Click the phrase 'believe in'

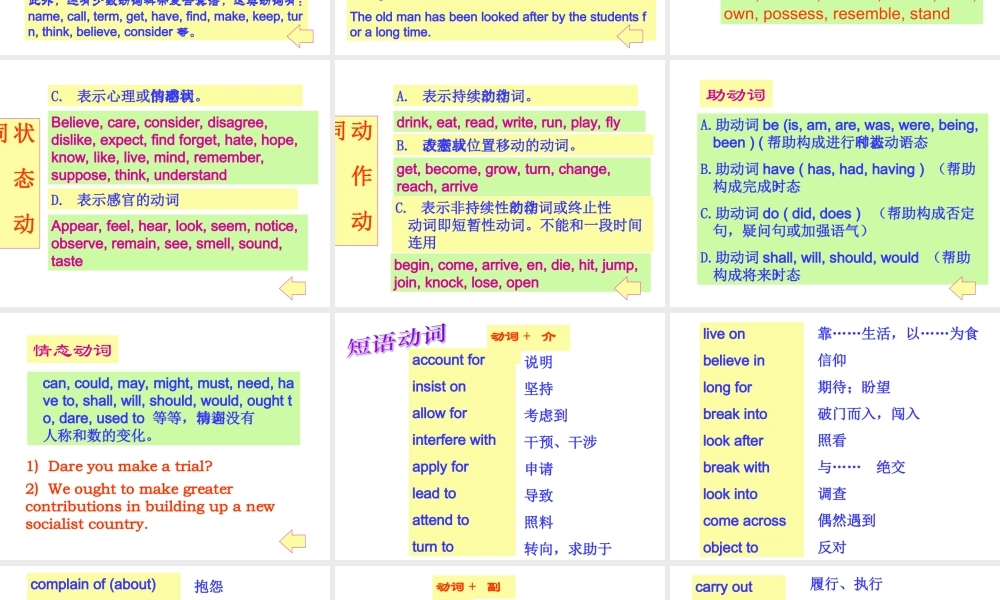click(733, 361)
